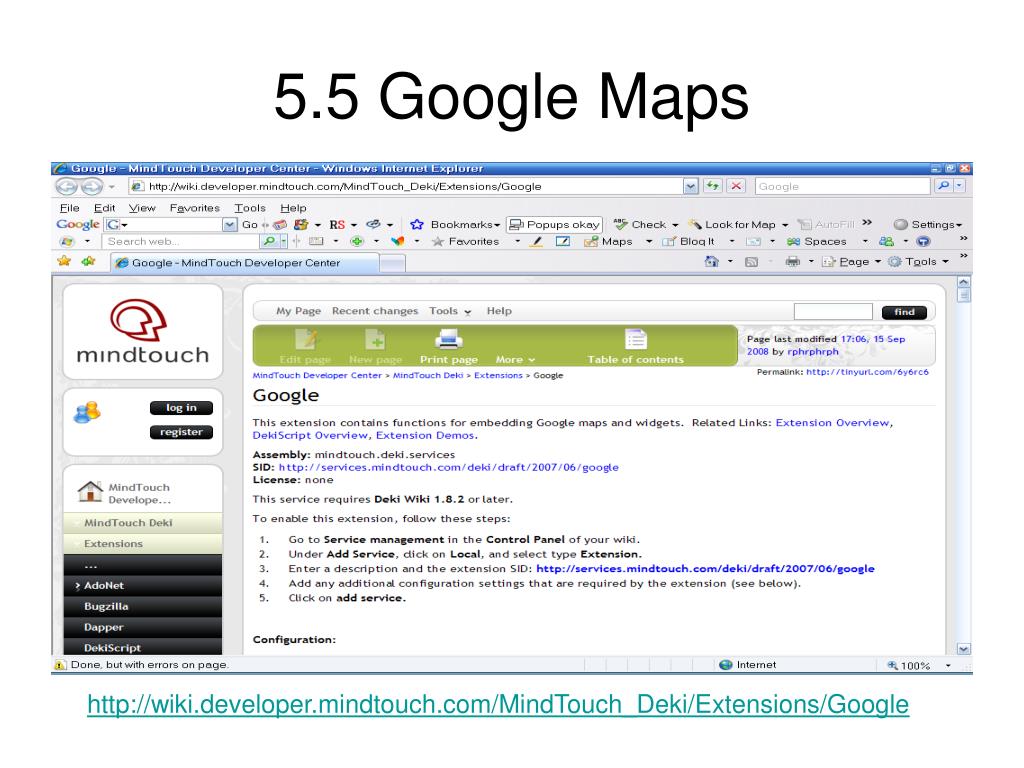Expand the Bookmarks dropdown on Google toolbar

point(497,225)
